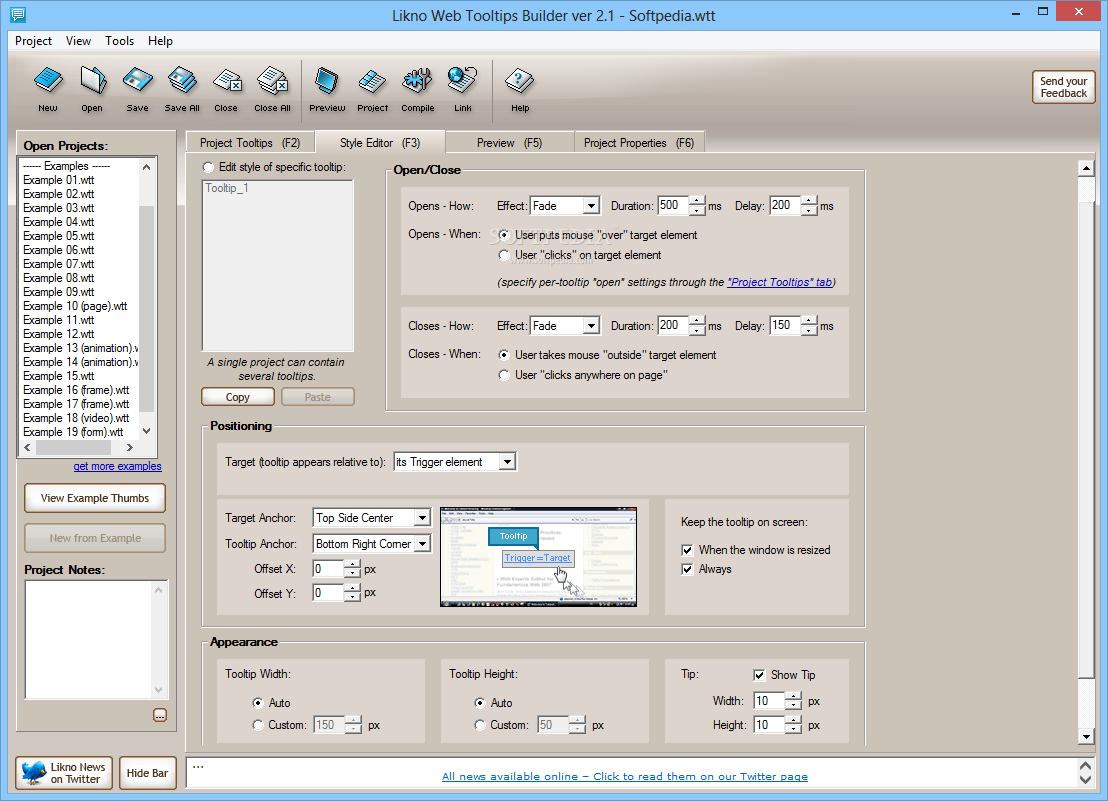Click the small project notes expand icon
Viewport: 1108px width, 801px height.
[160, 716]
